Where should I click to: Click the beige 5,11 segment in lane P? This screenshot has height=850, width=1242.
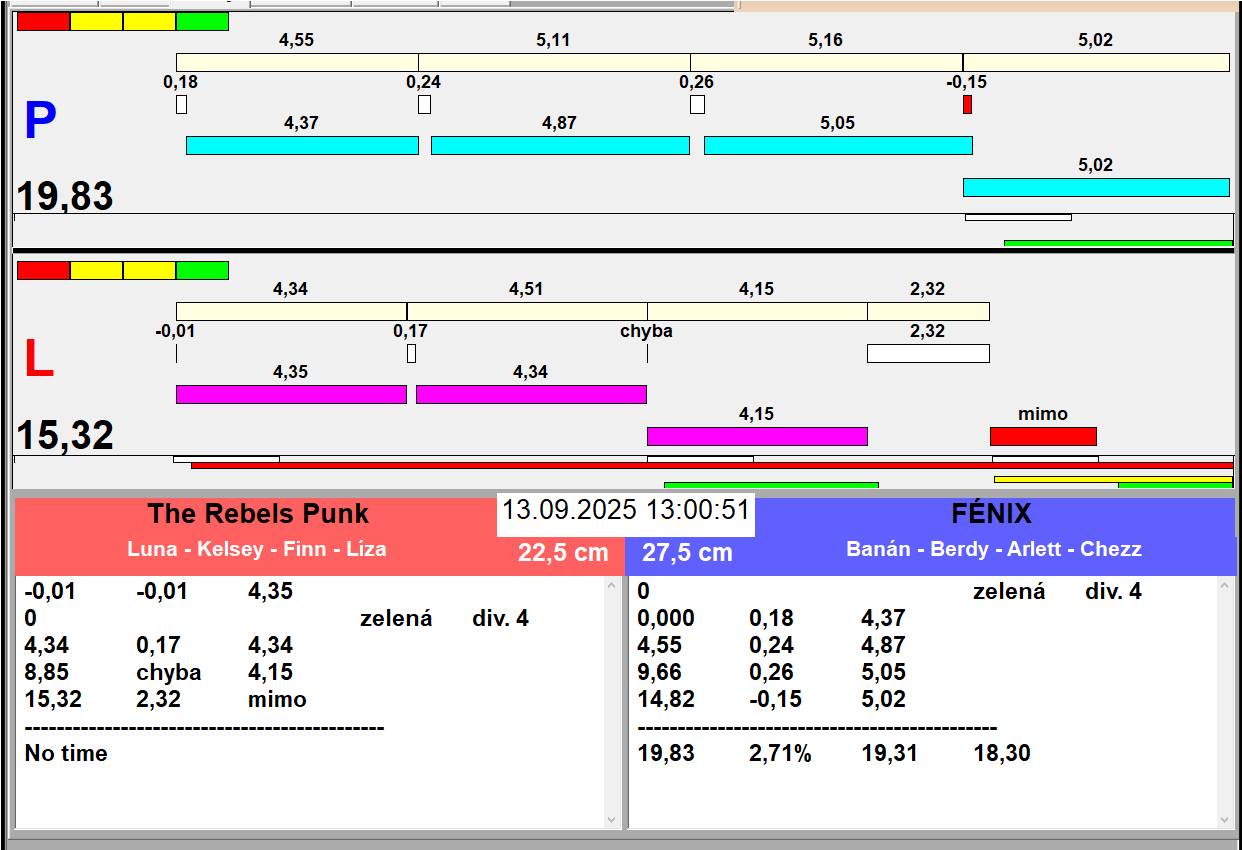(x=554, y=62)
